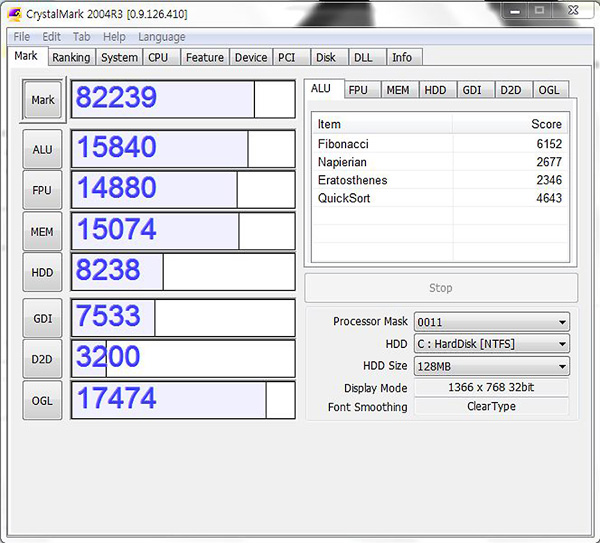Show the MEM results tab
Screen dimensions: 600x543
[399, 90]
